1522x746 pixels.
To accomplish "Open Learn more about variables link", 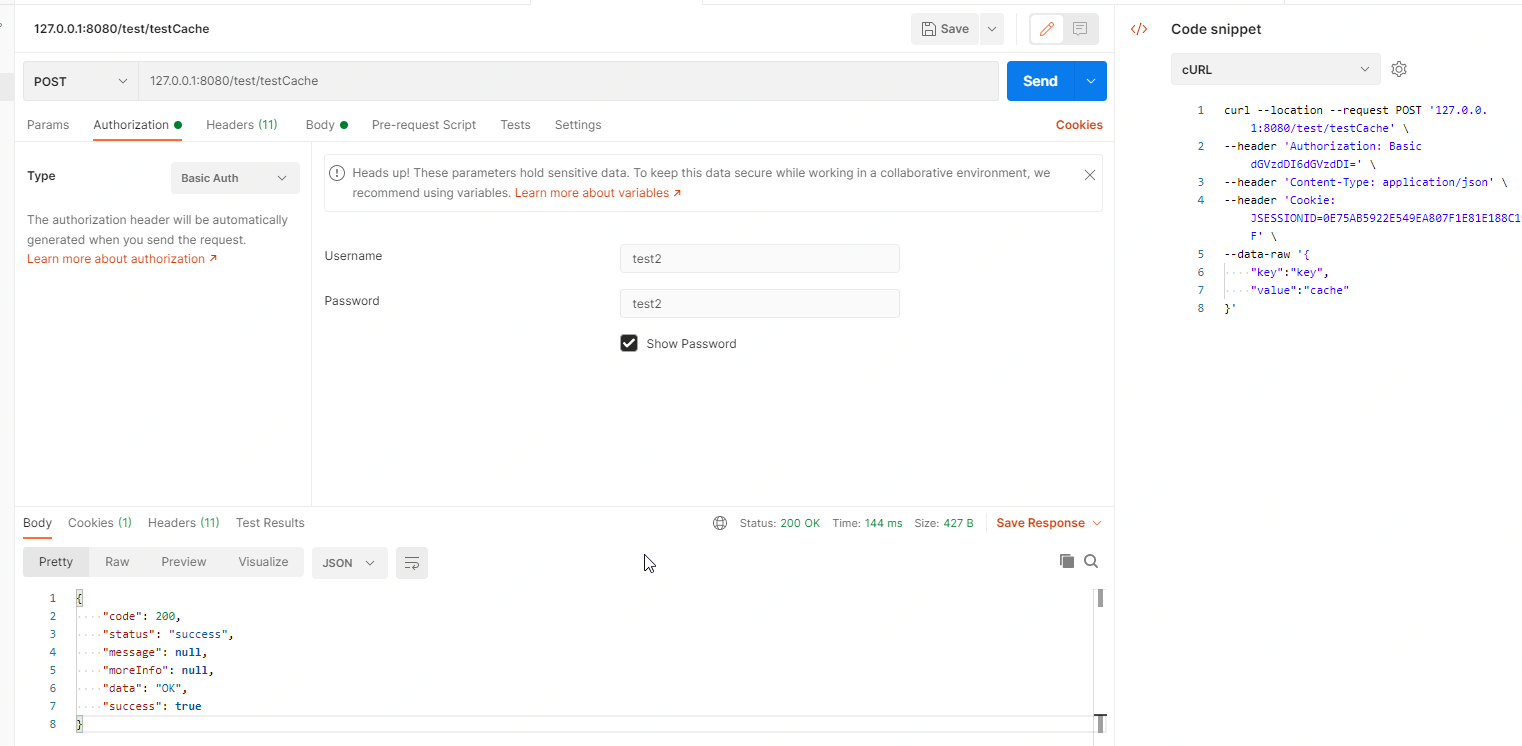I will pos(598,193).
